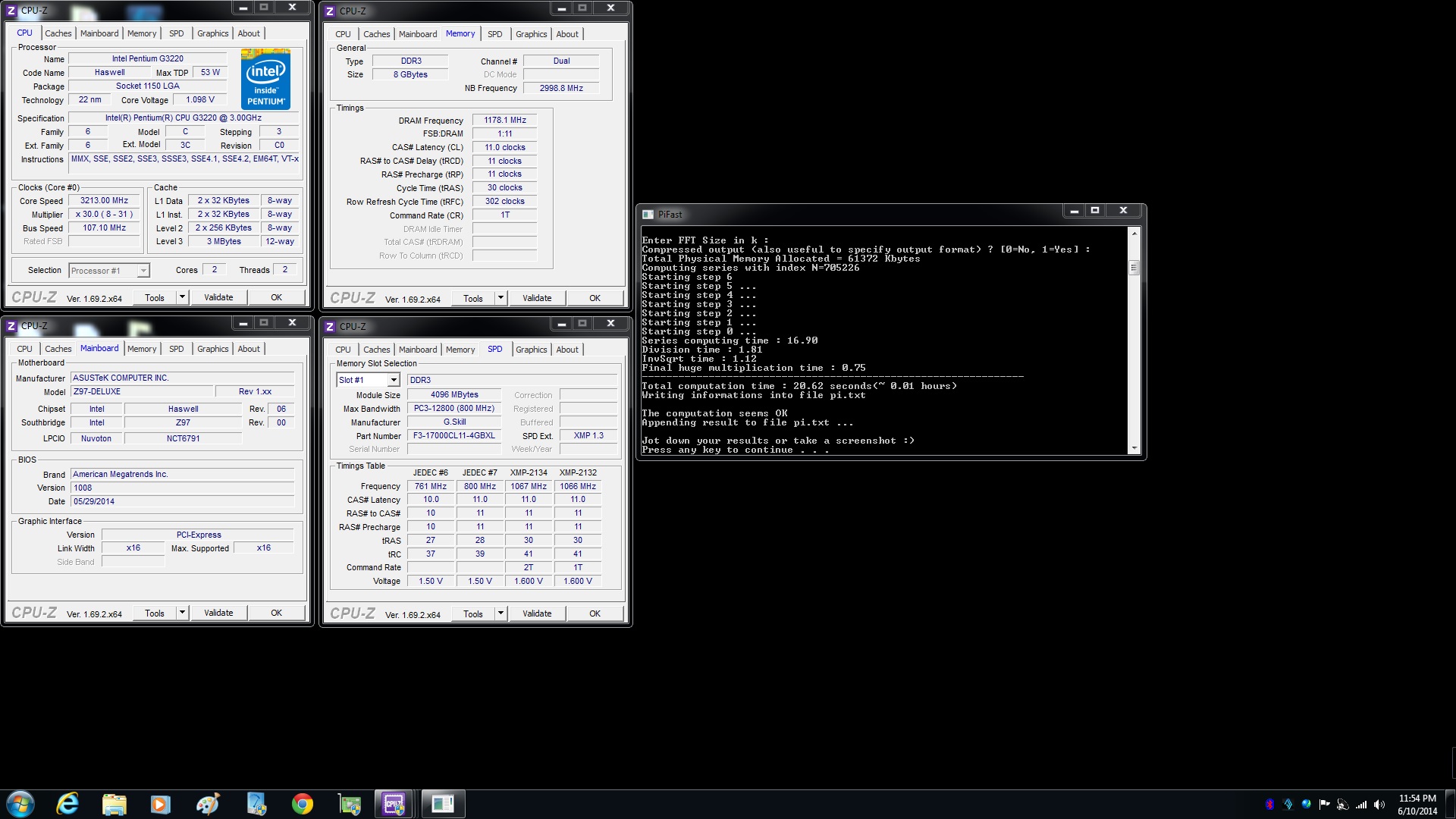
Task: Click OK in the Memory tab window
Action: coord(595,298)
